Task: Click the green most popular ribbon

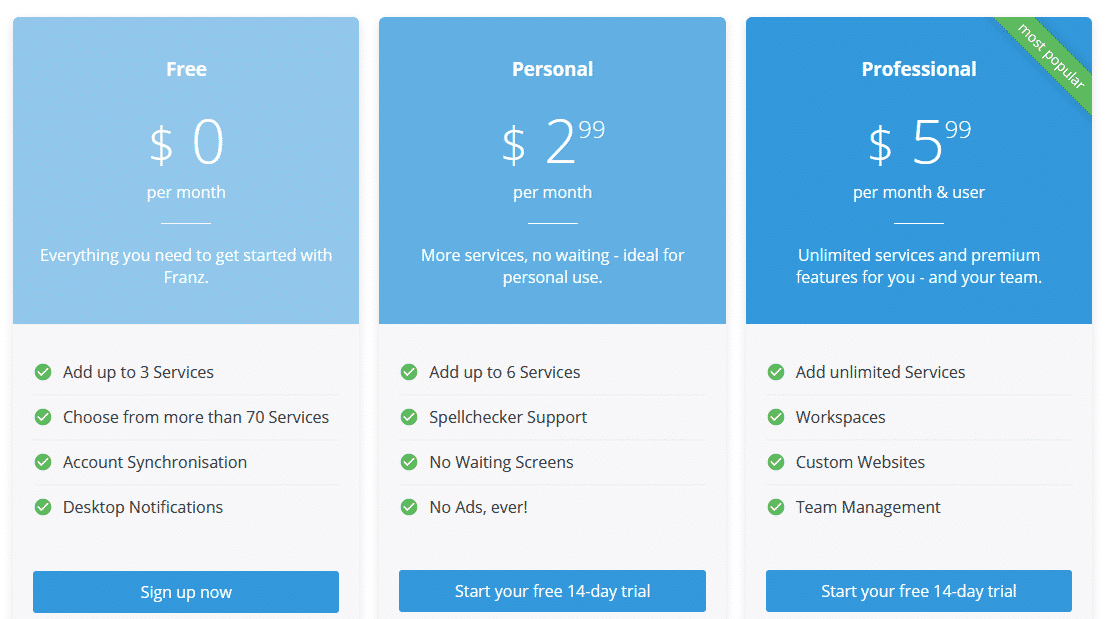Action: click(1052, 57)
